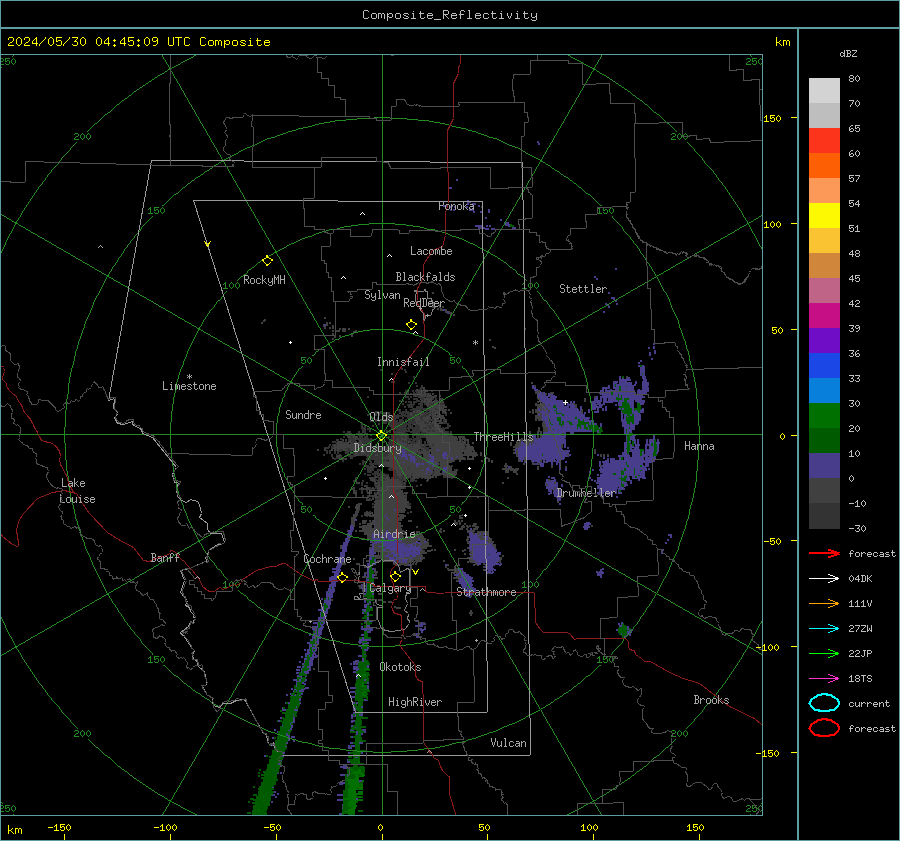Click the RockyMH label
The height and width of the screenshot is (841, 900).
(x=264, y=280)
